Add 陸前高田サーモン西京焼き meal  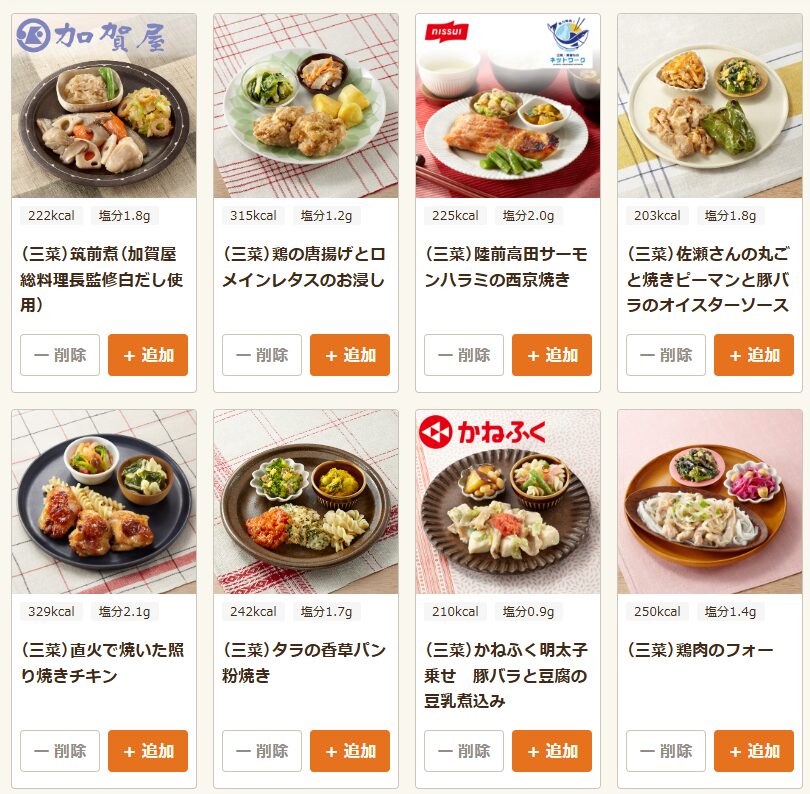coord(552,355)
